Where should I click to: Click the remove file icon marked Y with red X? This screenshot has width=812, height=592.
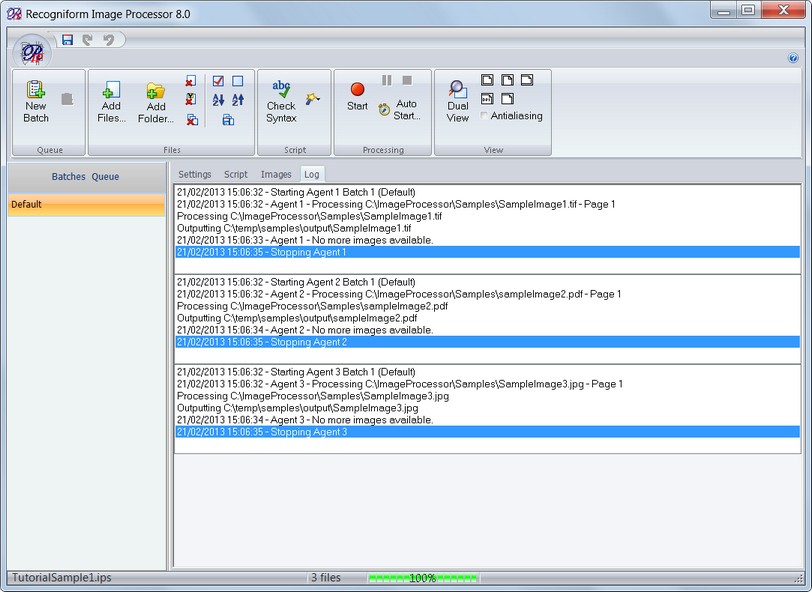click(191, 99)
